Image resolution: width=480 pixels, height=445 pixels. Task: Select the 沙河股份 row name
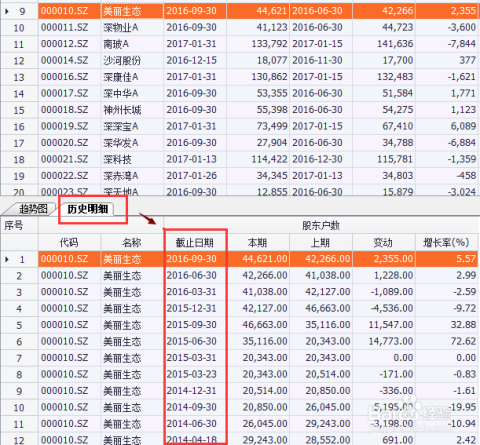[x=122, y=60]
